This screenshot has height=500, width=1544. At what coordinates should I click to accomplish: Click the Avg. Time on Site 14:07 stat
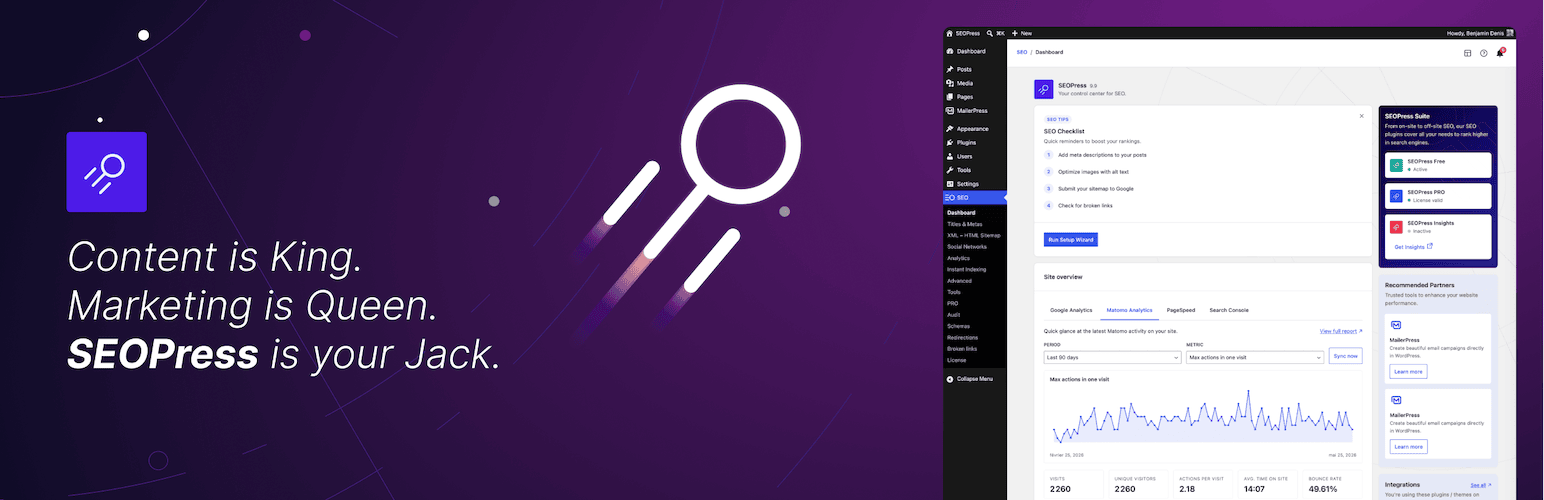click(1266, 485)
